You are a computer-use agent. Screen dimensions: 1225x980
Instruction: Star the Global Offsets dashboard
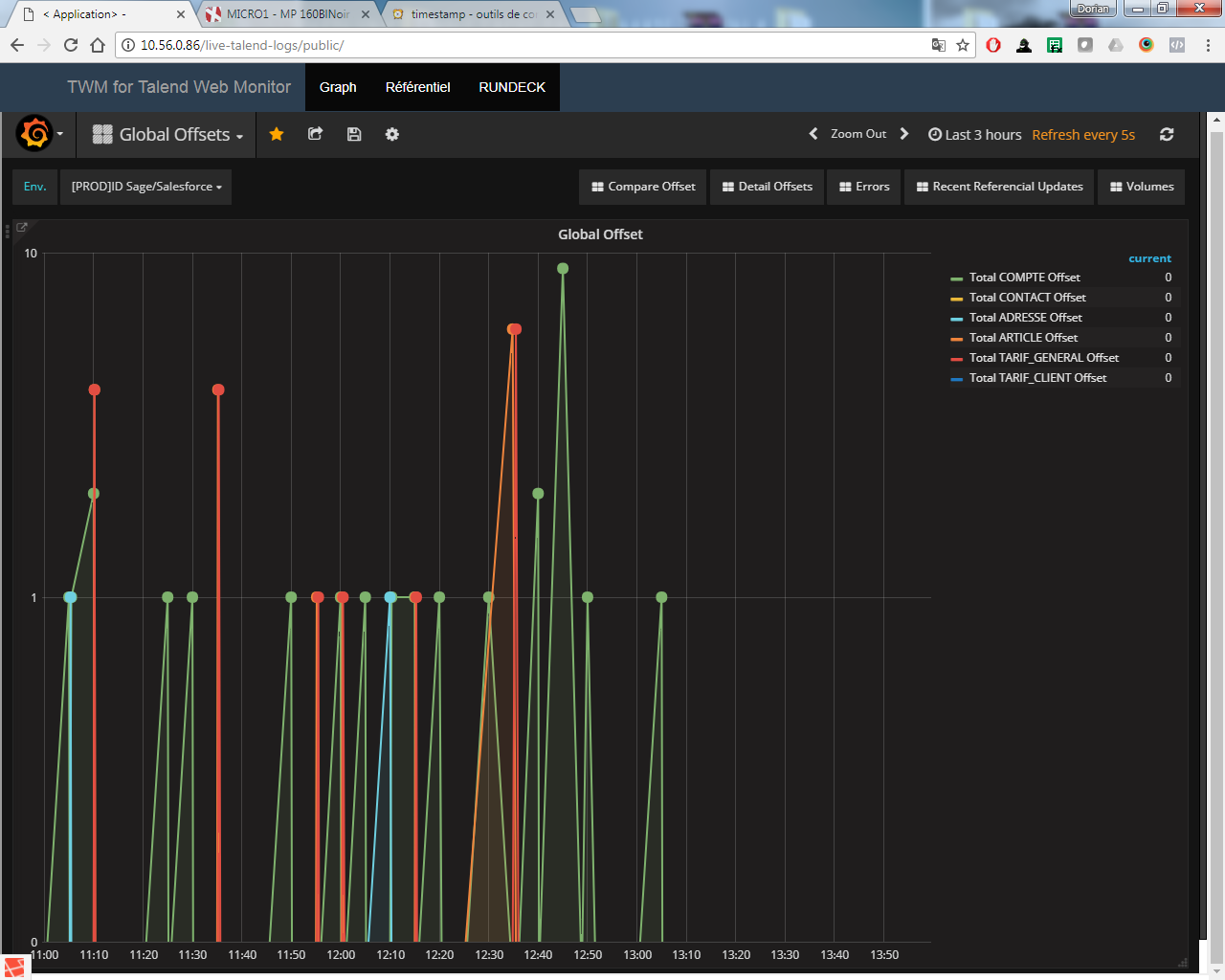277,134
